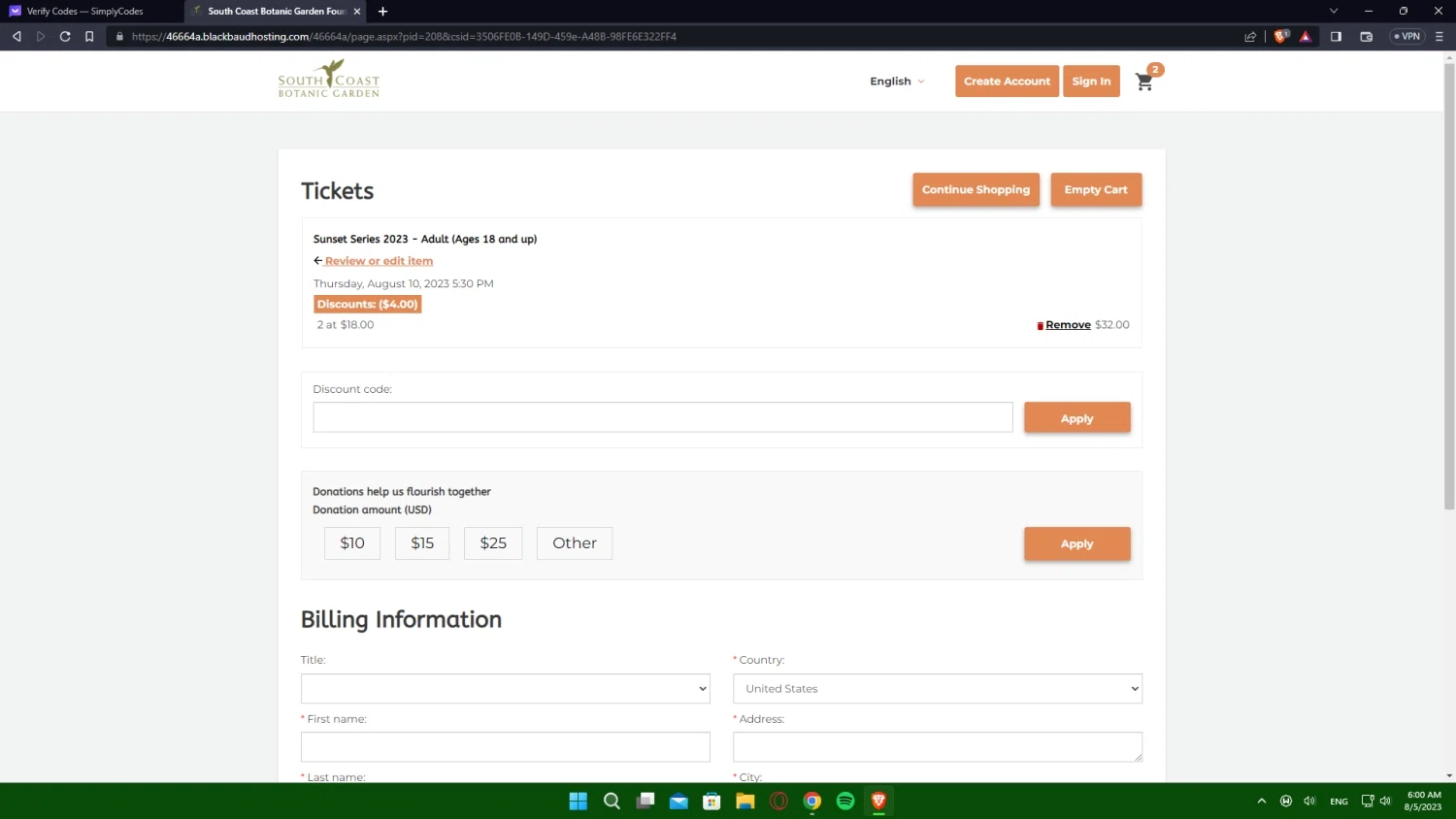Click Continue Shopping button
Image resolution: width=1456 pixels, height=819 pixels.
pyautogui.click(x=976, y=189)
